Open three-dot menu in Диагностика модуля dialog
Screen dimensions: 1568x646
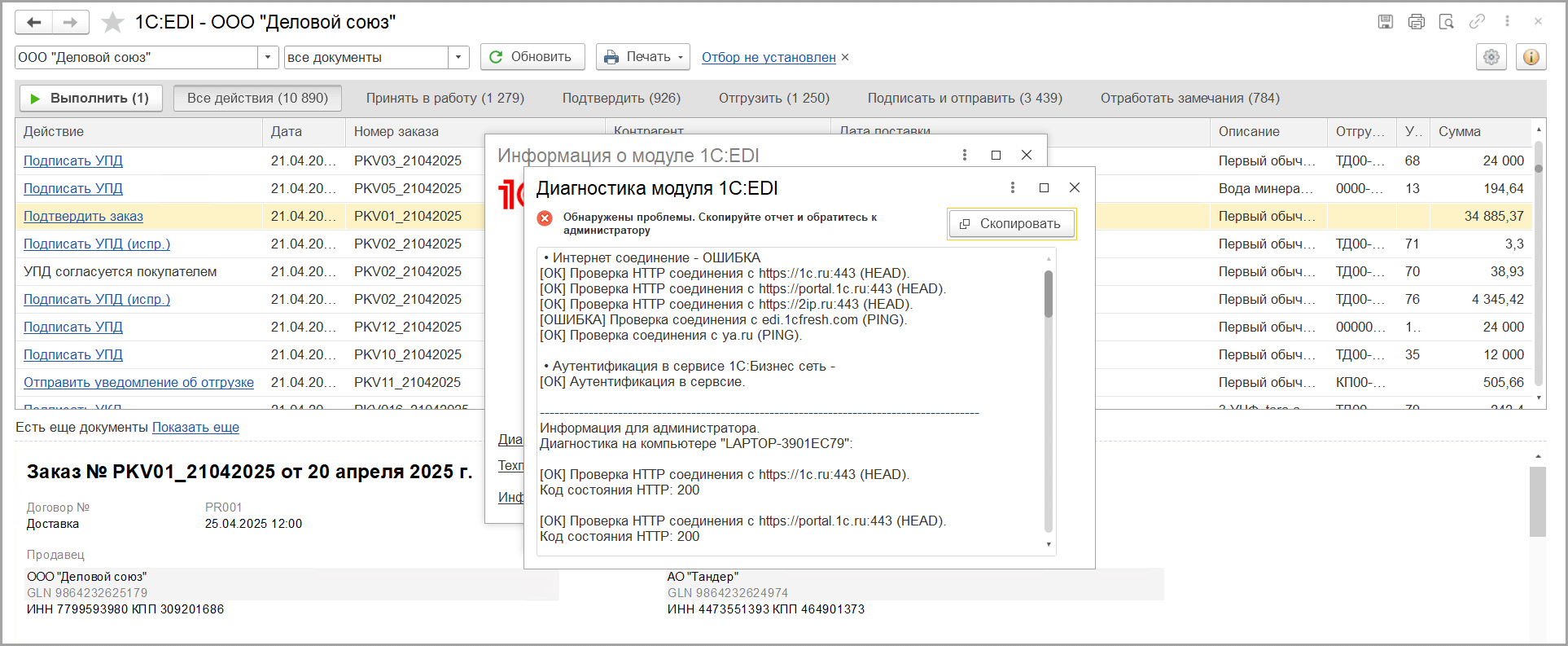(x=1013, y=187)
